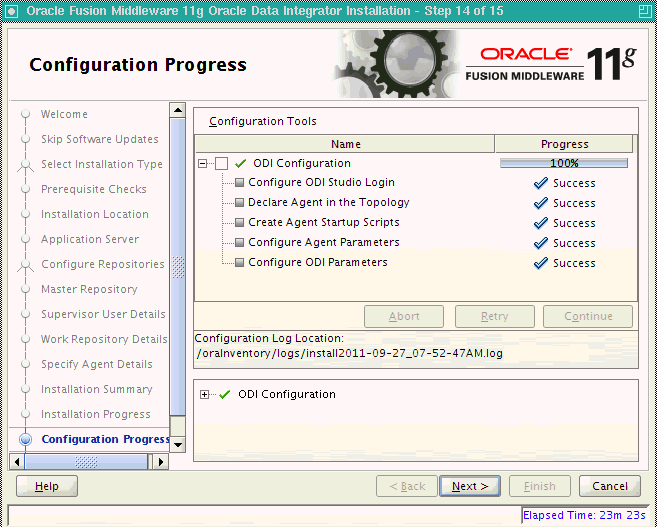The image size is (657, 527).
Task: Click Success checkmark for Declare Agent in Topology
Action: 541,203
